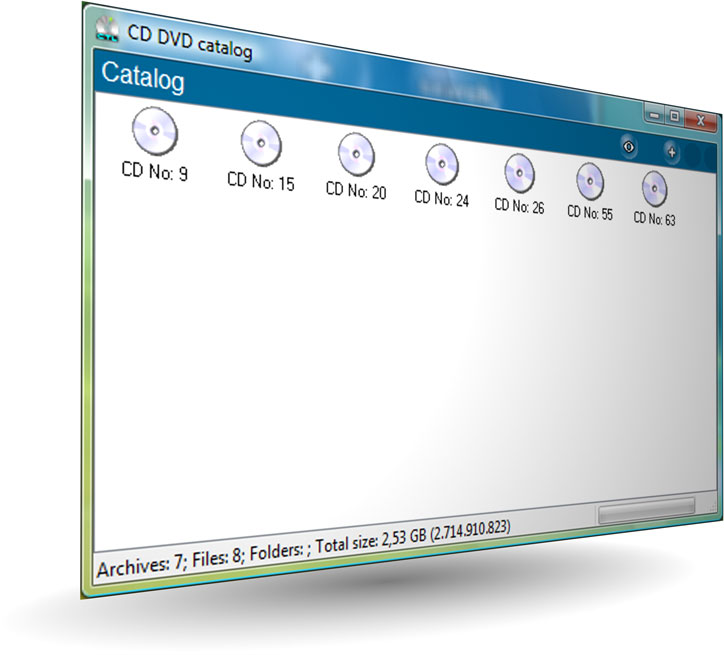The image size is (724, 655).
Task: Click the eye view icon in the blue header
Action: 628,147
